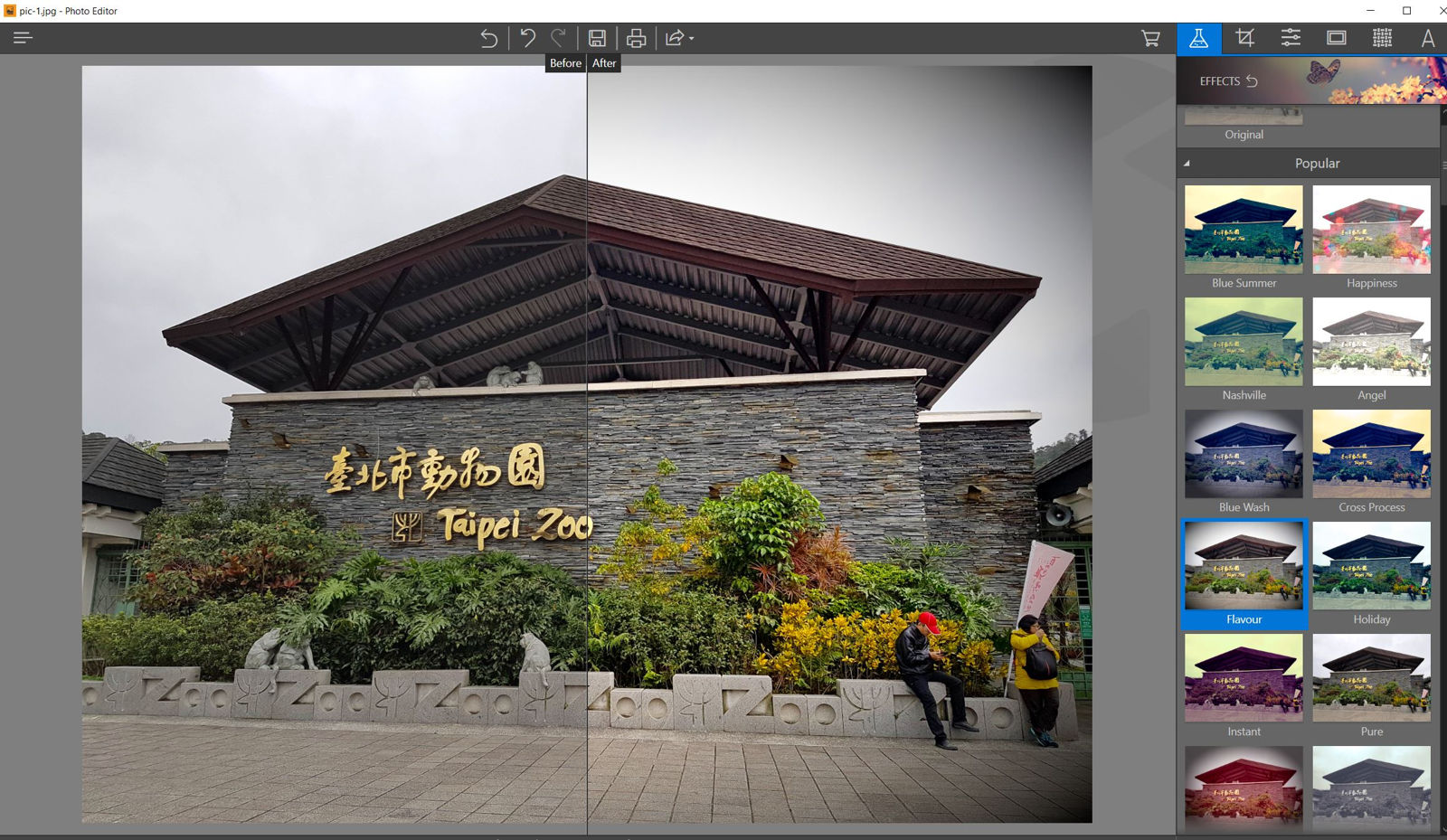This screenshot has height=840, width=1447.
Task: Apply the grey effect below Pure
Action: pos(1371,788)
